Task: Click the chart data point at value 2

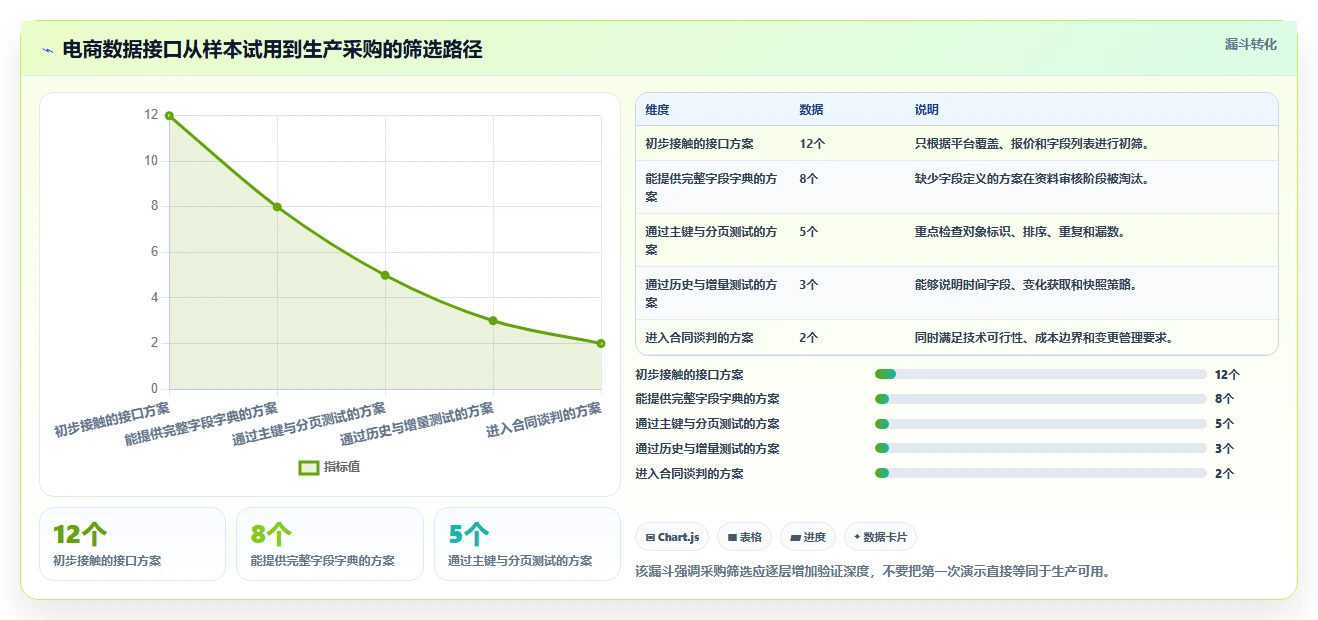Action: tap(601, 343)
